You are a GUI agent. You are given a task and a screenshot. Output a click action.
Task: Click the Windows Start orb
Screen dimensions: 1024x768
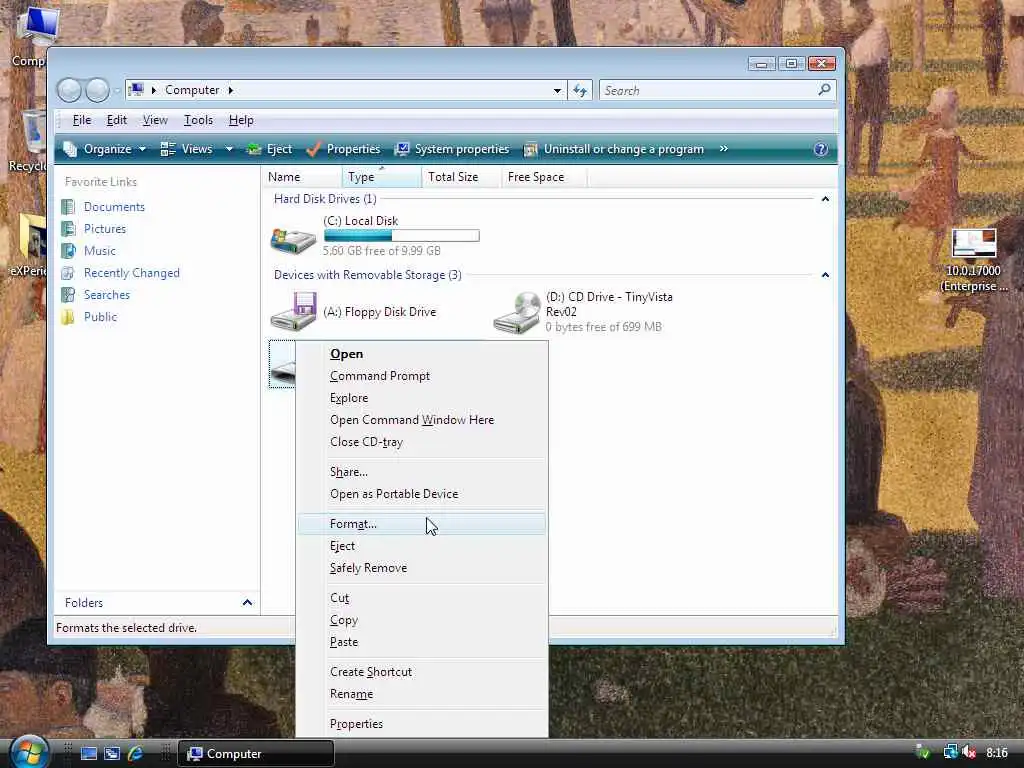click(x=28, y=752)
